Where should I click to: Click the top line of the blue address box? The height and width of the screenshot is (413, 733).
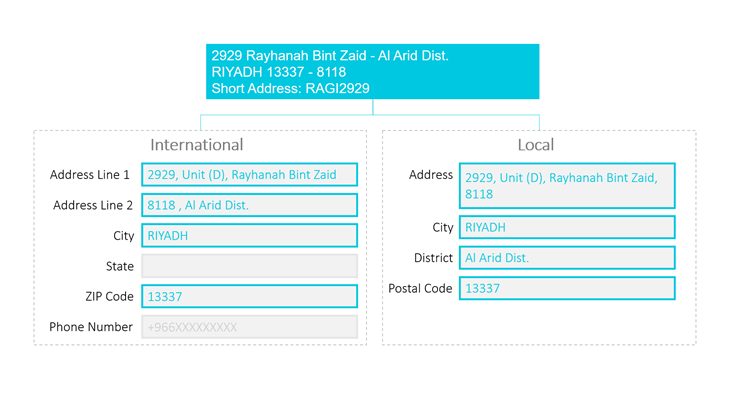point(329,56)
